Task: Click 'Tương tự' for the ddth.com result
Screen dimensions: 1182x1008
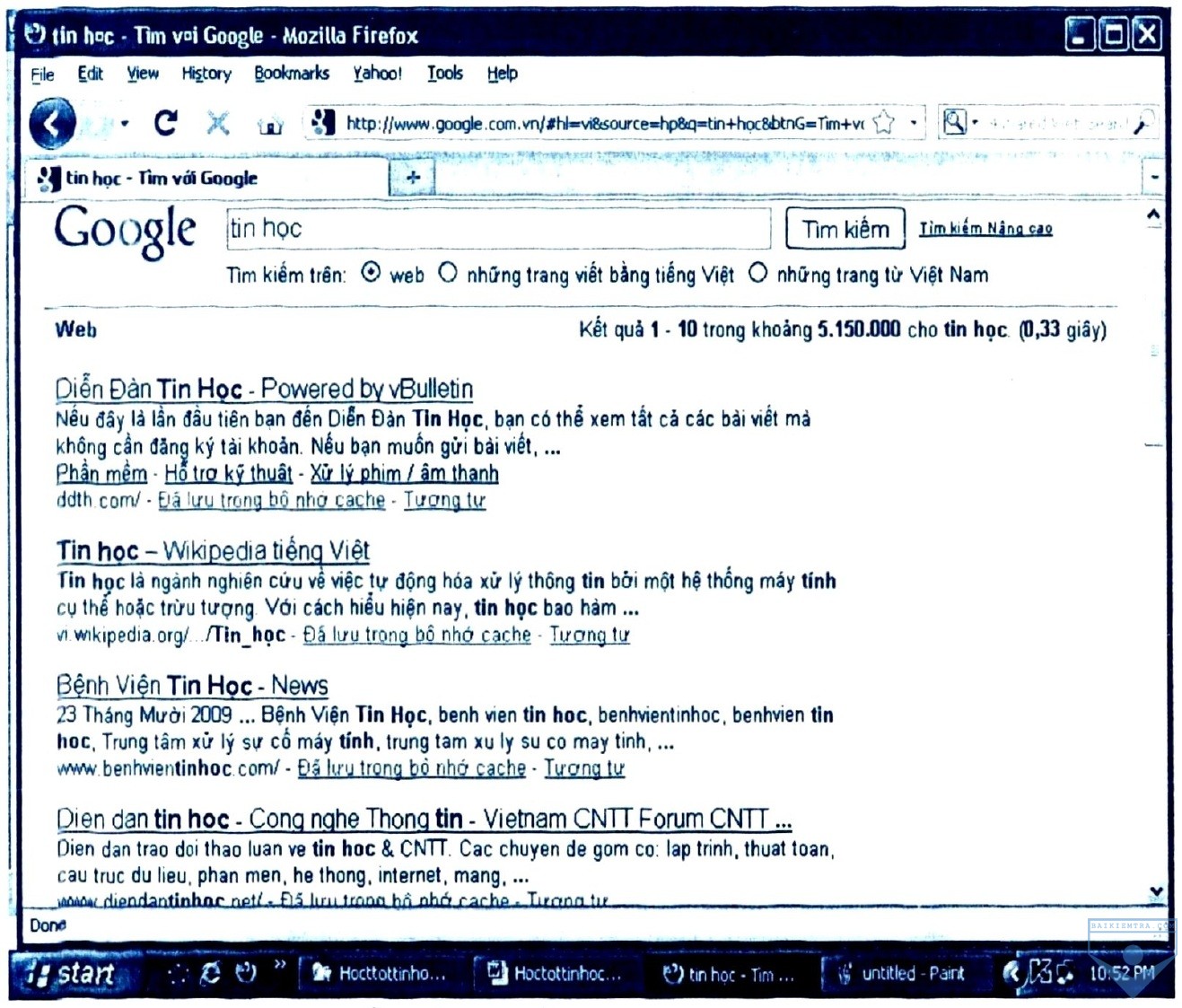Action: click(x=444, y=500)
